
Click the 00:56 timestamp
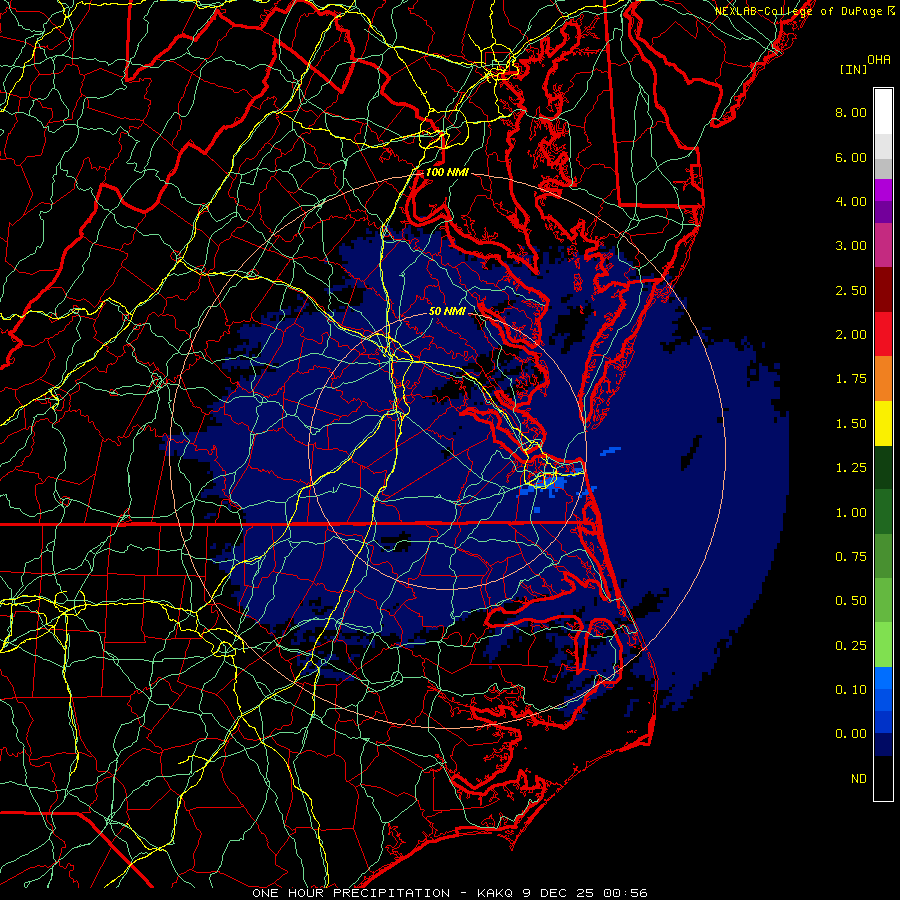(x=626, y=893)
